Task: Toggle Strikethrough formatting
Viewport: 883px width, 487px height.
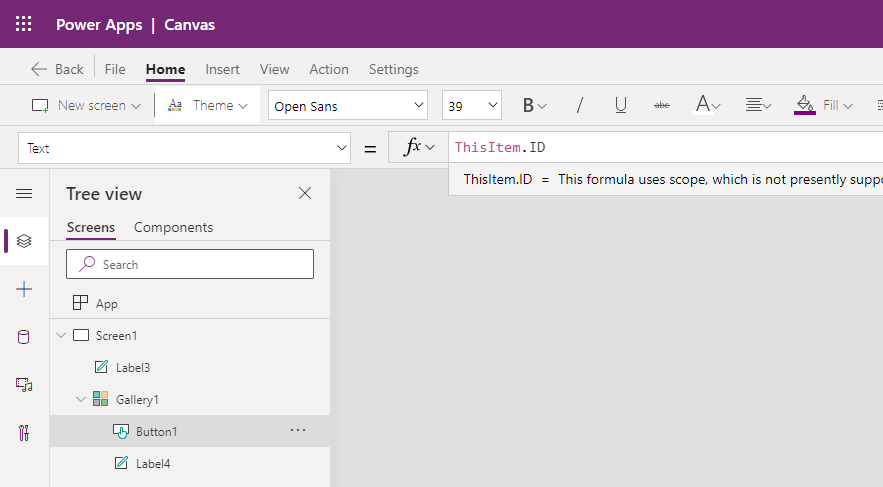Action: [x=662, y=105]
